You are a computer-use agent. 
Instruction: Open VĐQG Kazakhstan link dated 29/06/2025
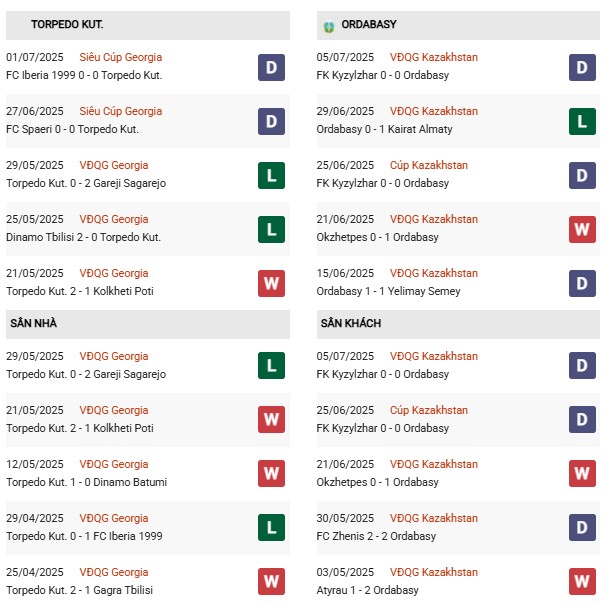[x=434, y=112]
